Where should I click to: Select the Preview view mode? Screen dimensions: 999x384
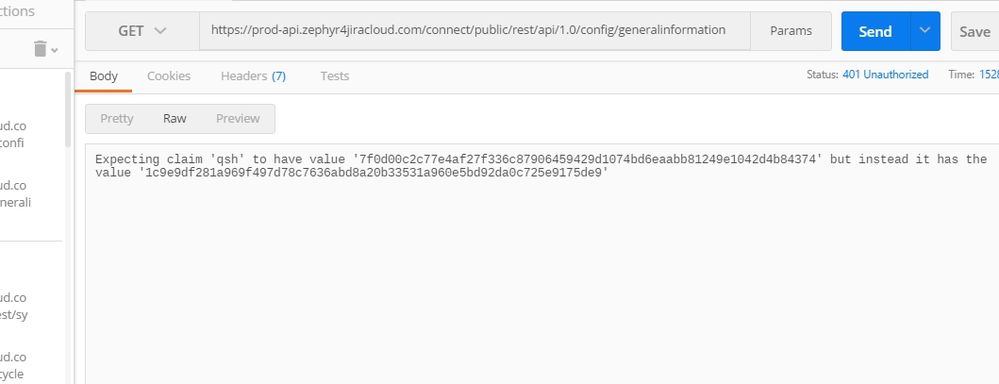point(238,118)
